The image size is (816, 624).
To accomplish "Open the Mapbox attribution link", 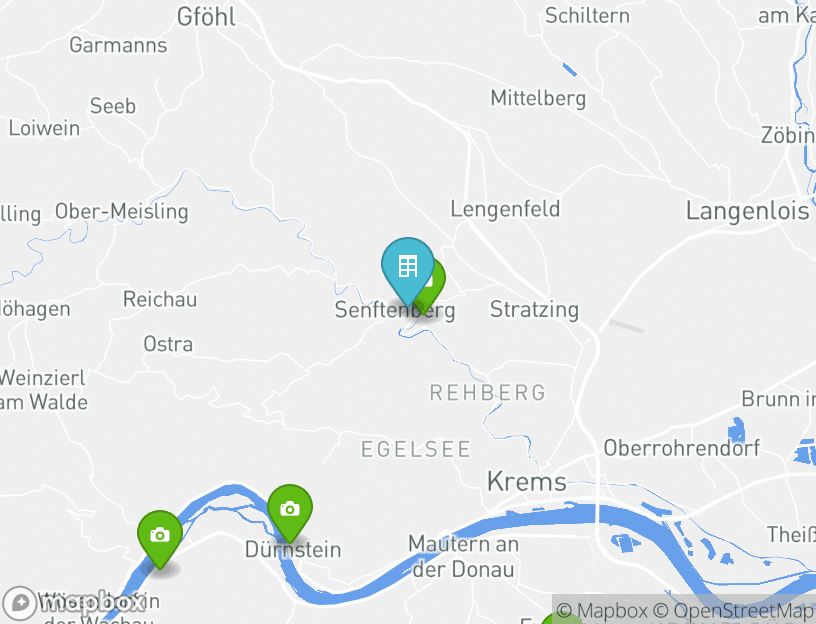I will (602, 610).
